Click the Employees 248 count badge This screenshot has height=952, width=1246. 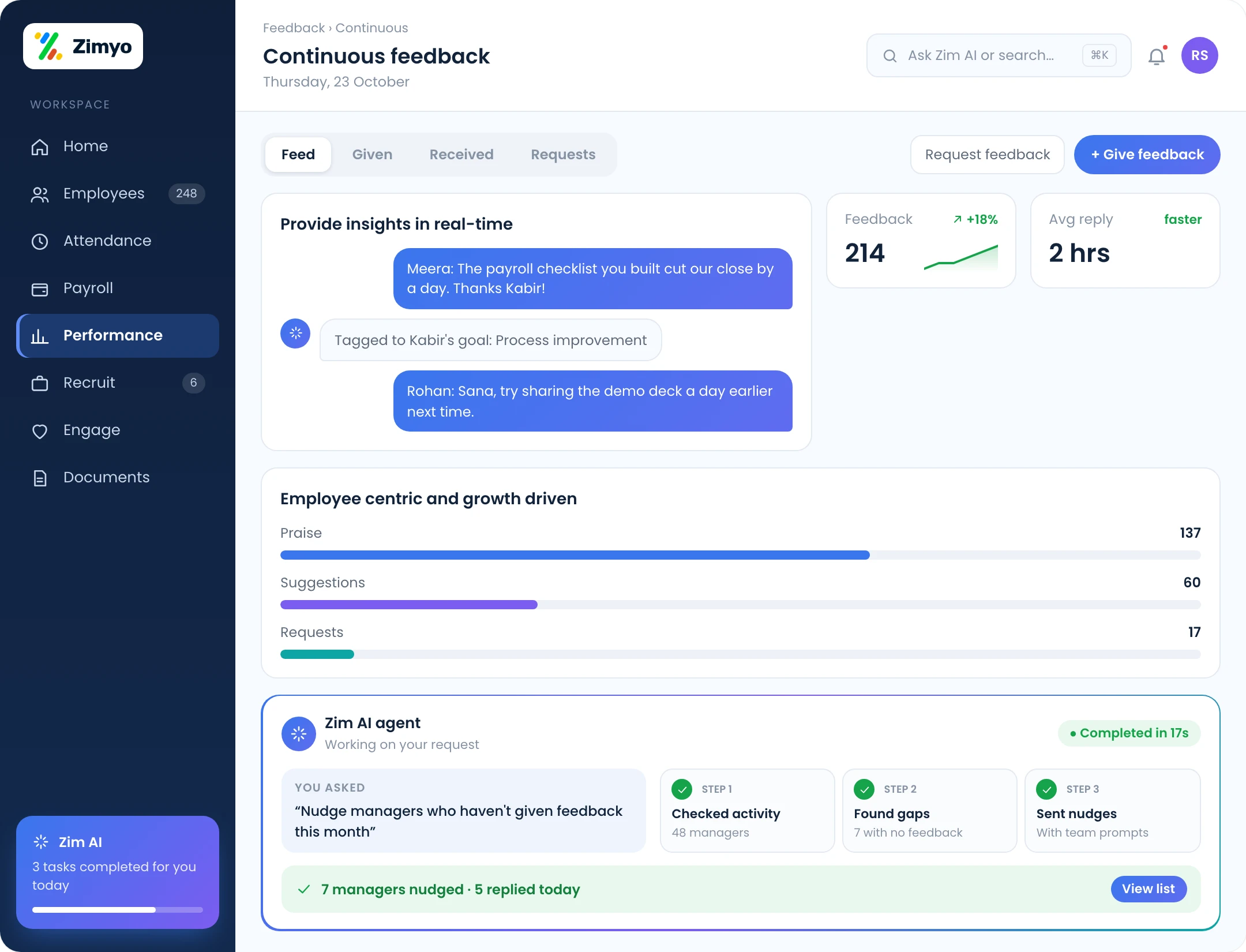tap(186, 193)
